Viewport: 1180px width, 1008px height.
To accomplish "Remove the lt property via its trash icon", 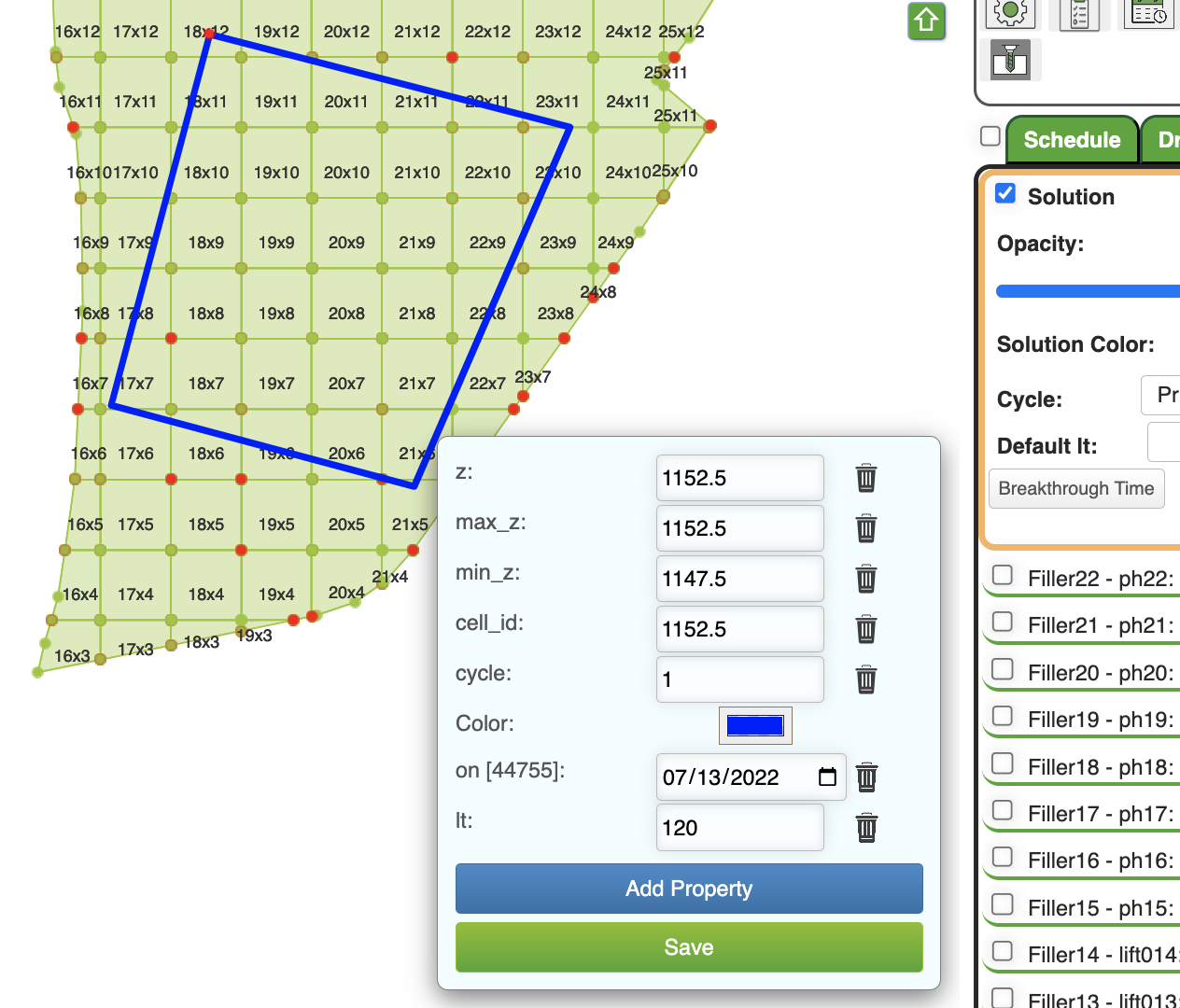I will pyautogui.click(x=865, y=827).
